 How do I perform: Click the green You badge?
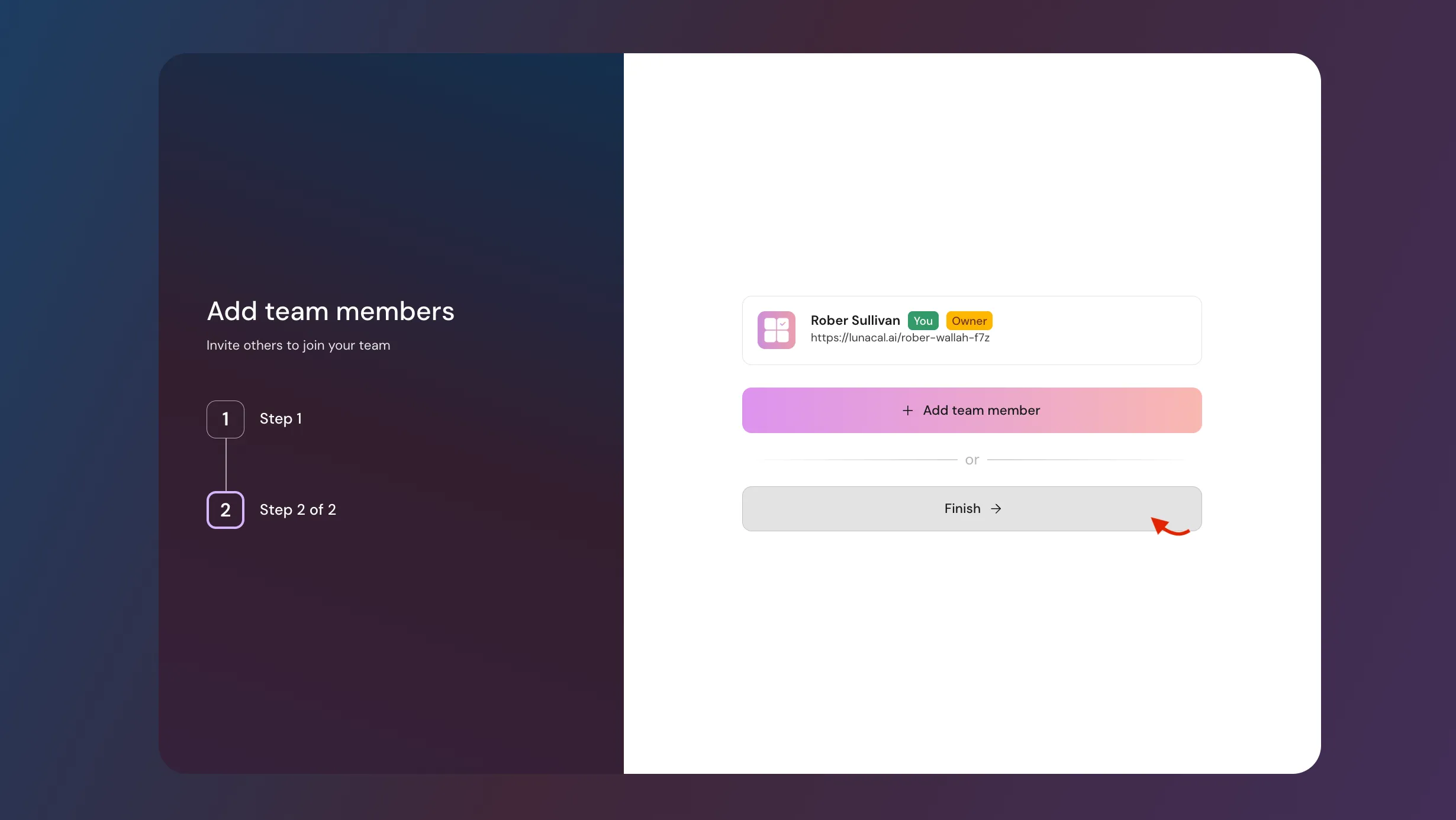(923, 321)
